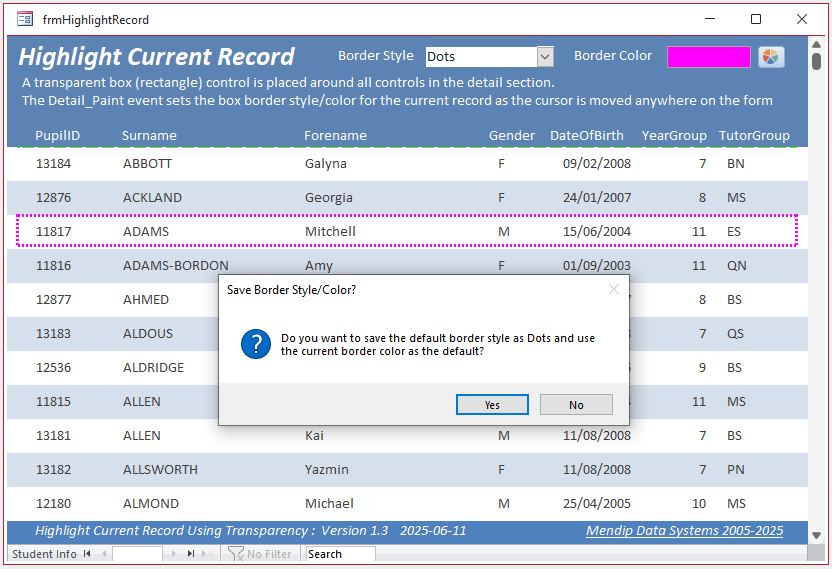Go to first record navigation arrow
Viewport: 832px width, 569px height.
pyautogui.click(x=87, y=554)
